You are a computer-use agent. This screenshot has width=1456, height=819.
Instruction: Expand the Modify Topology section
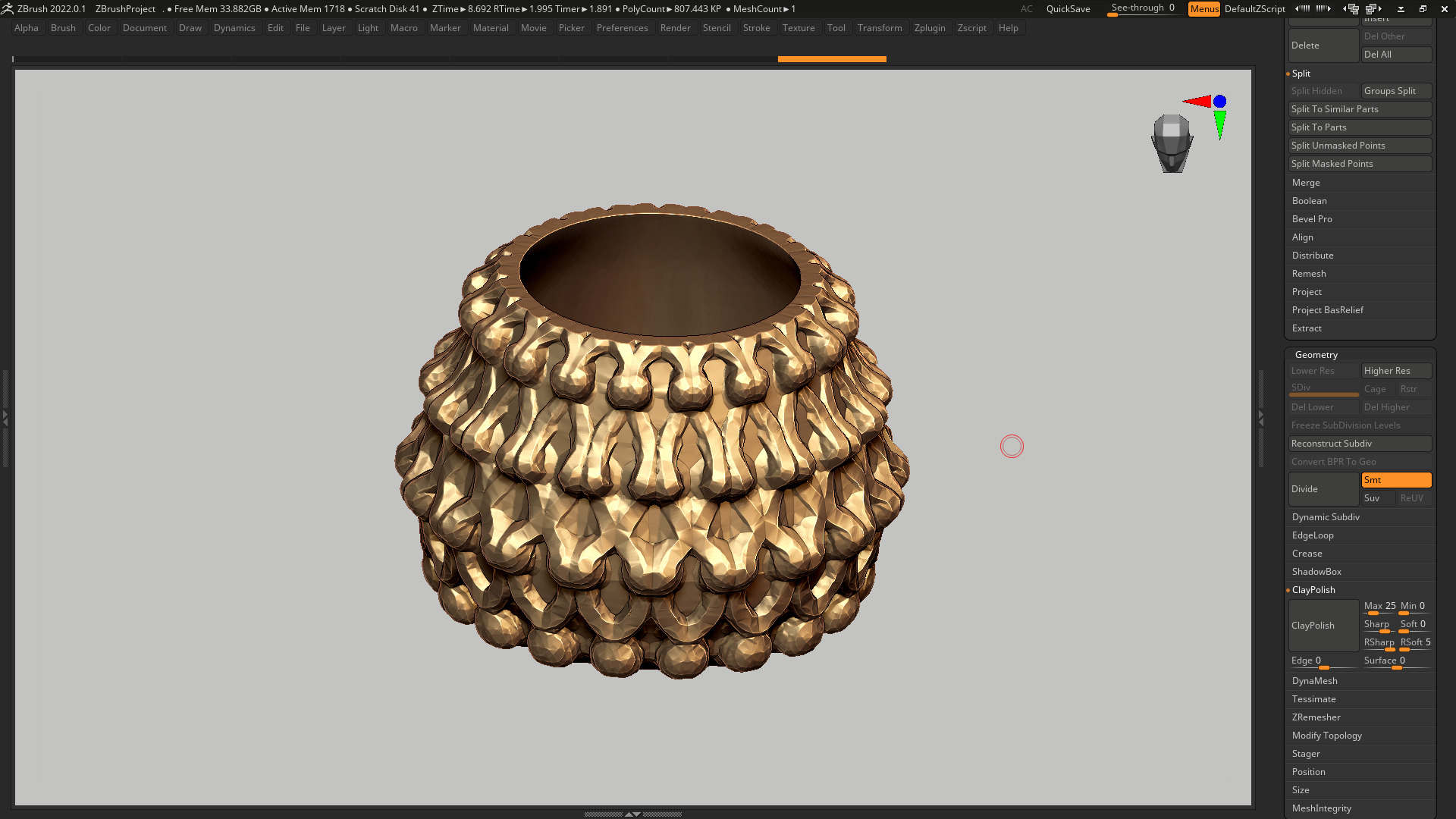pyautogui.click(x=1326, y=736)
